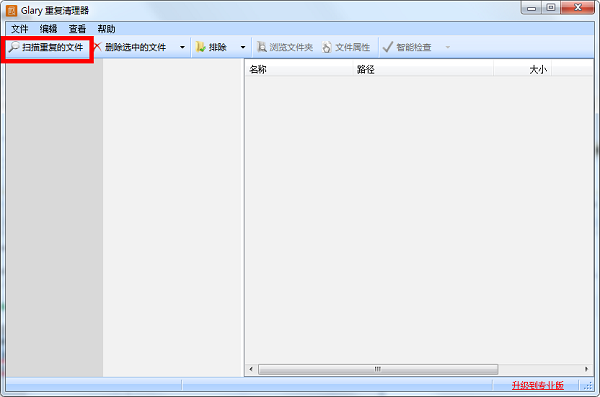The image size is (600, 397).
Task: Click the red X delete selected files icon
Action: [x=98, y=47]
